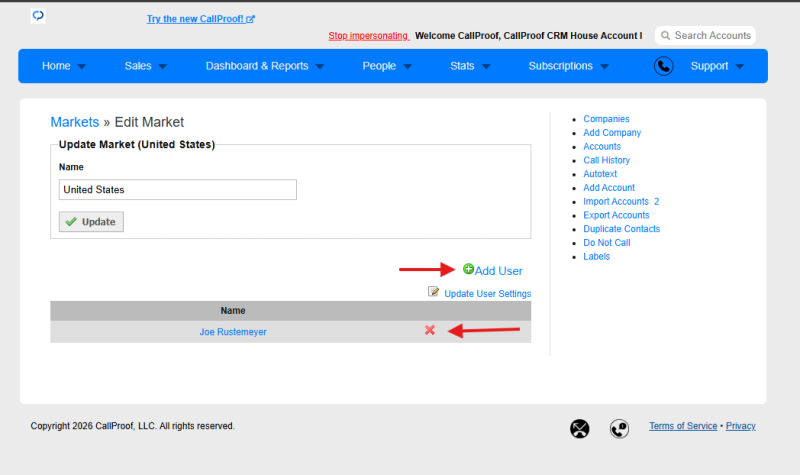
Task: Expand the Support menu arrow
Action: [740, 66]
